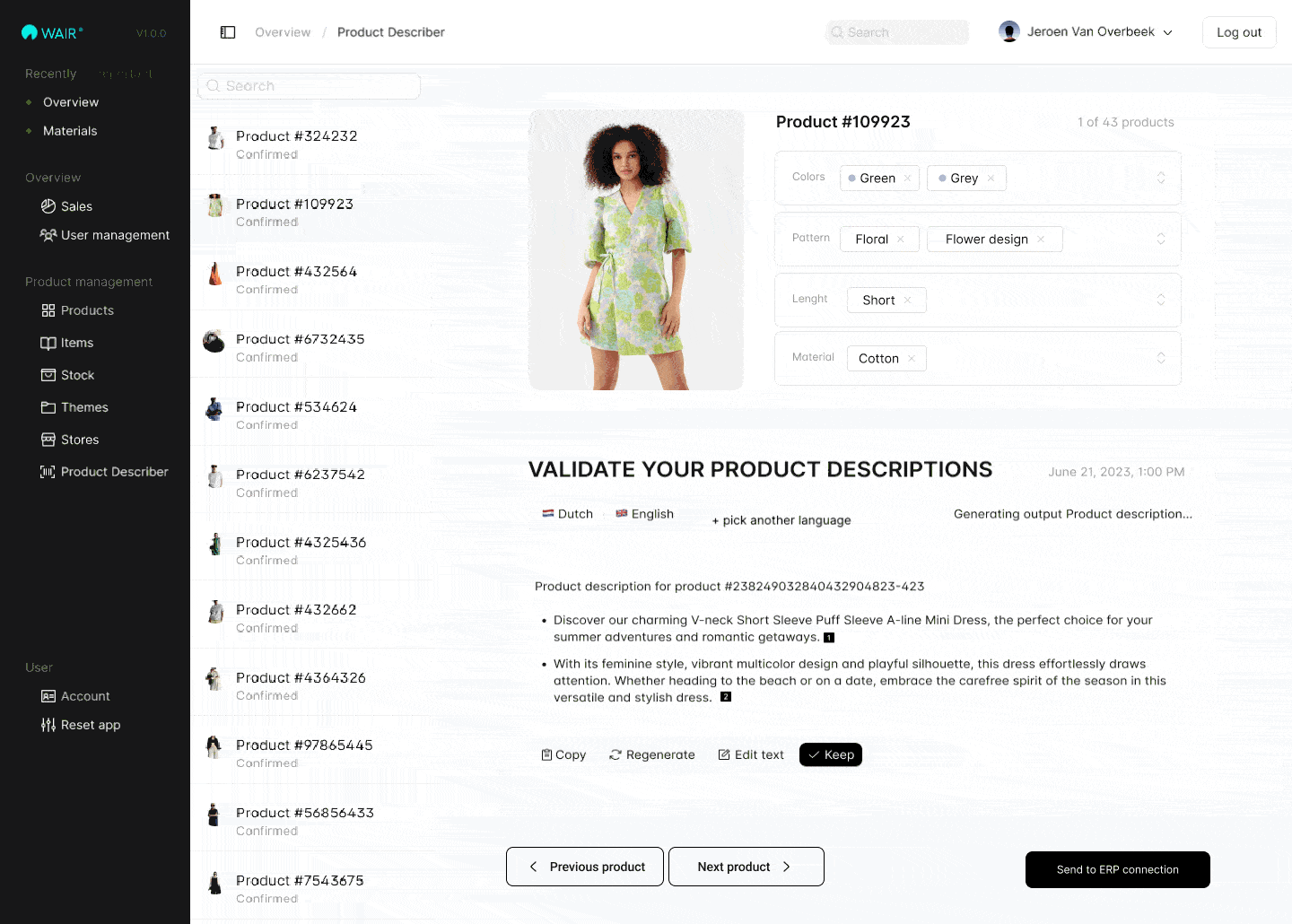Click the Products grid icon
Screen dimensions: 1292x924
(48, 310)
